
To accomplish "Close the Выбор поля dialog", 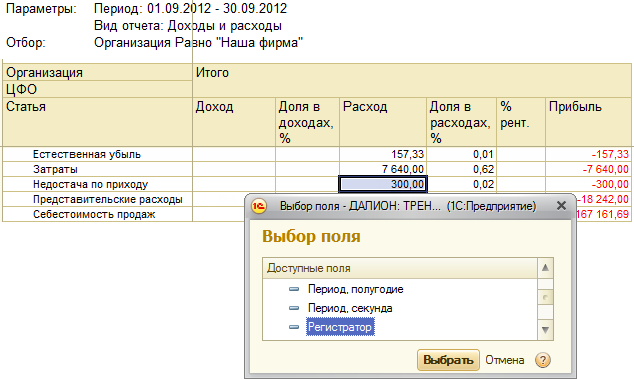I will (x=561, y=205).
